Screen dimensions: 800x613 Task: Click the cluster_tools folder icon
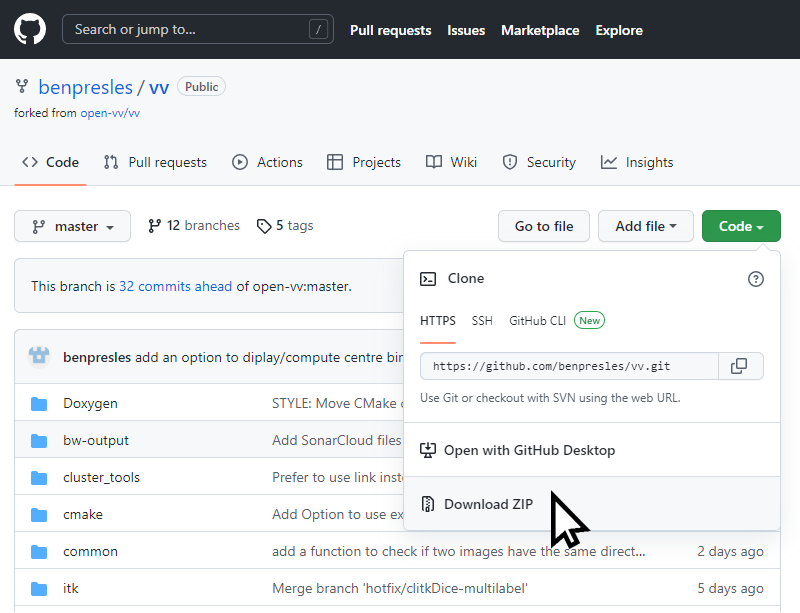39,478
